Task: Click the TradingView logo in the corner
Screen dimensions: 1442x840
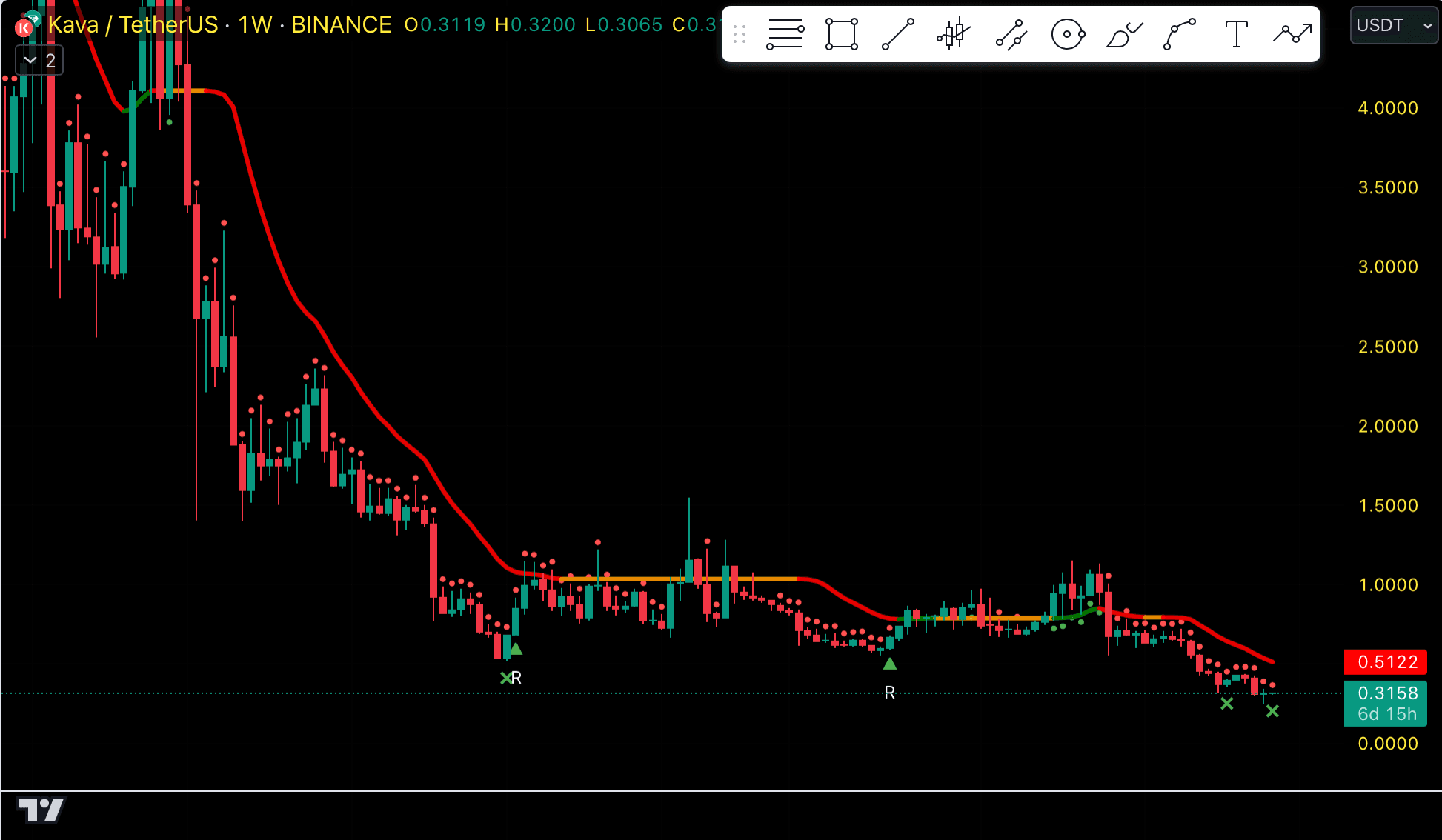Action: coord(41,810)
